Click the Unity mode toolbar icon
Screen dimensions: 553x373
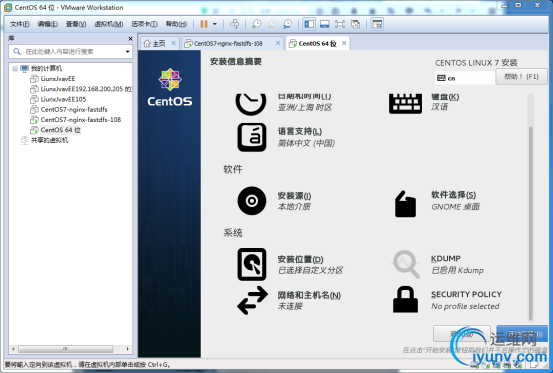click(x=356, y=24)
